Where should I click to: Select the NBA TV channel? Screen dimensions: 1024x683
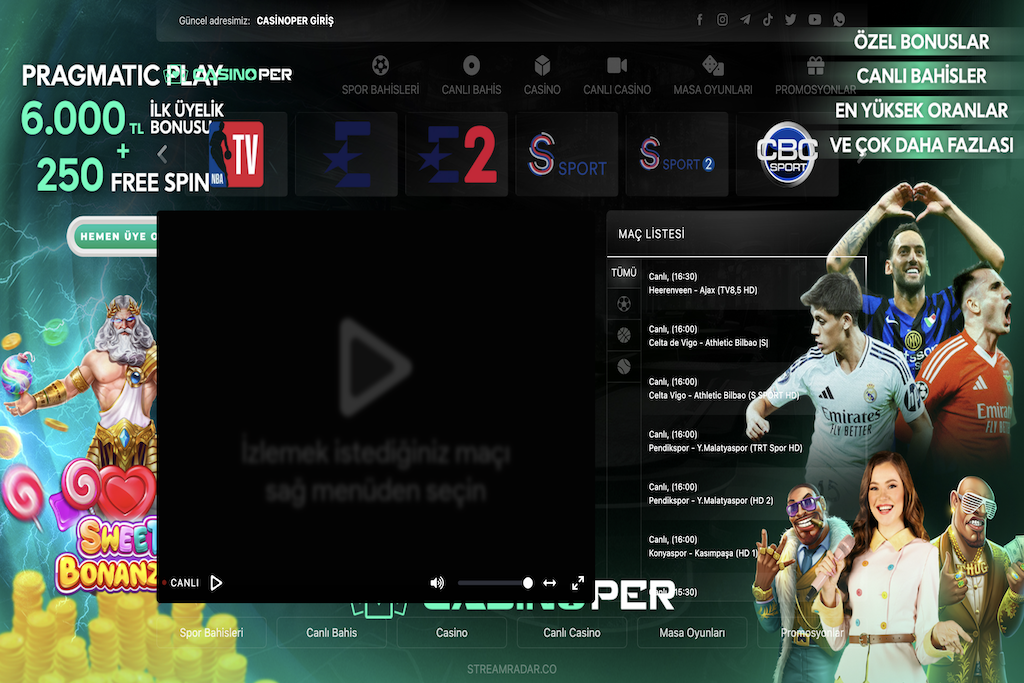236,154
